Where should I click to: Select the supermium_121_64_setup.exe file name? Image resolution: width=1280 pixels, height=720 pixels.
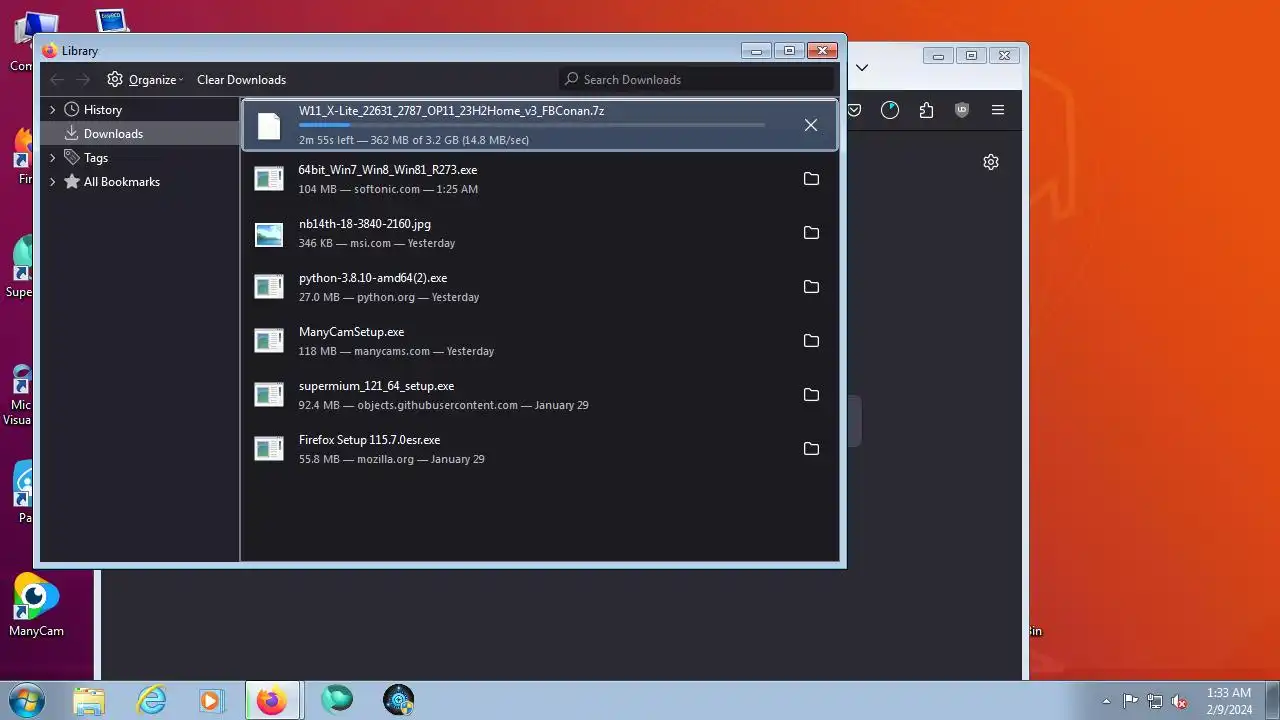376,386
